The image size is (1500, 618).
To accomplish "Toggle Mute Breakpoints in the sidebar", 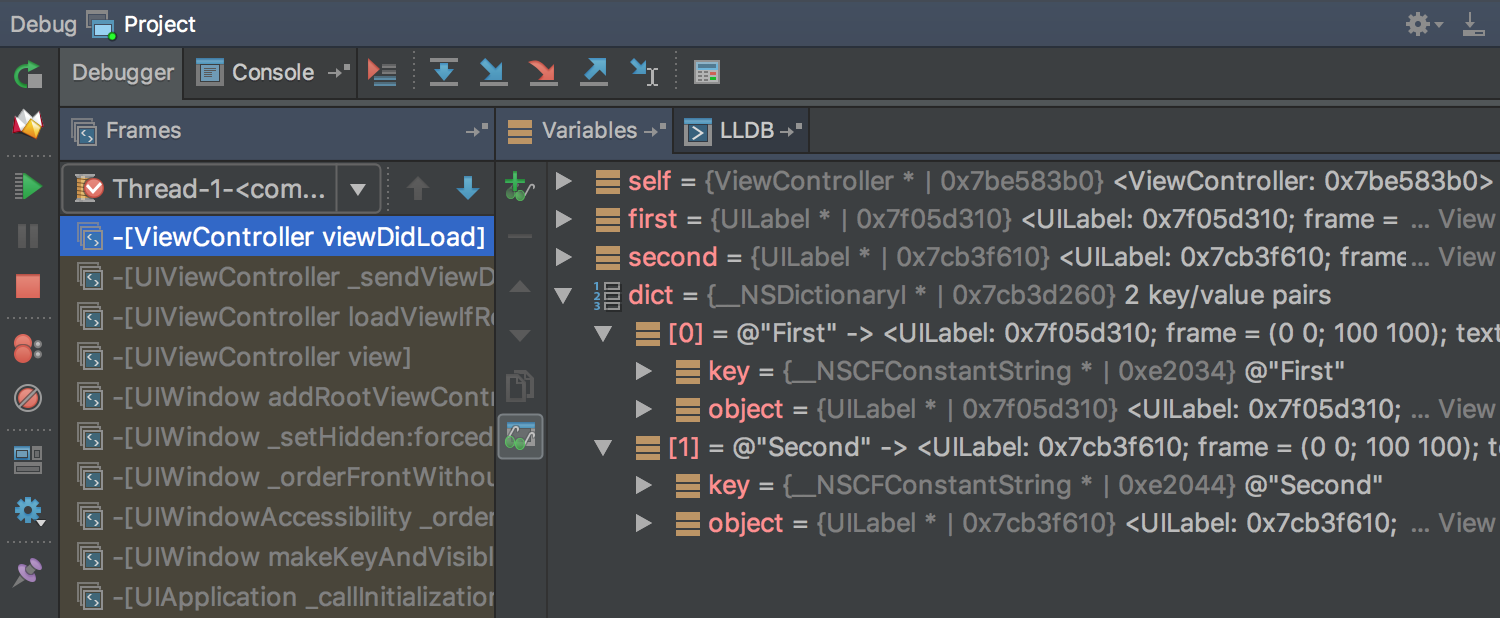I will point(28,400).
